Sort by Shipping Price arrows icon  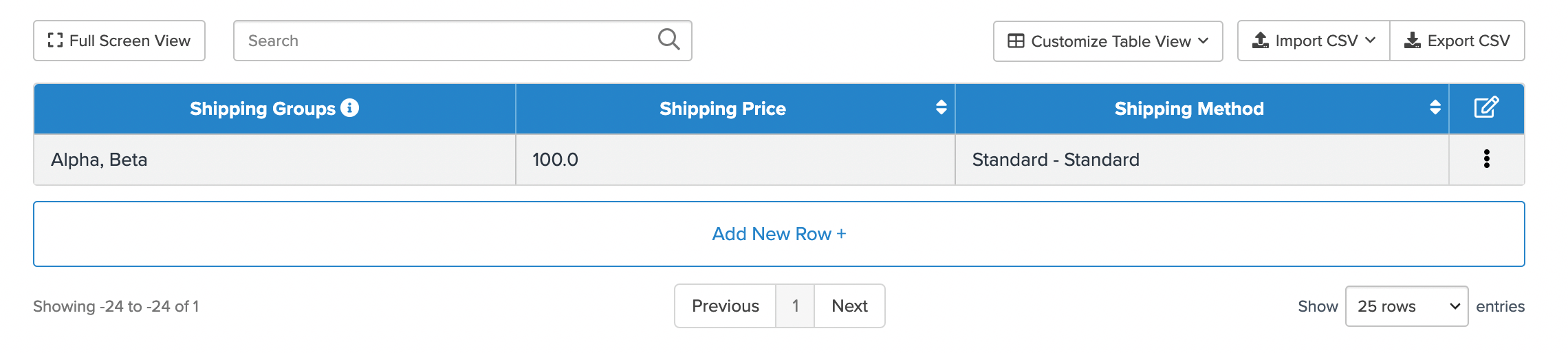[941, 107]
